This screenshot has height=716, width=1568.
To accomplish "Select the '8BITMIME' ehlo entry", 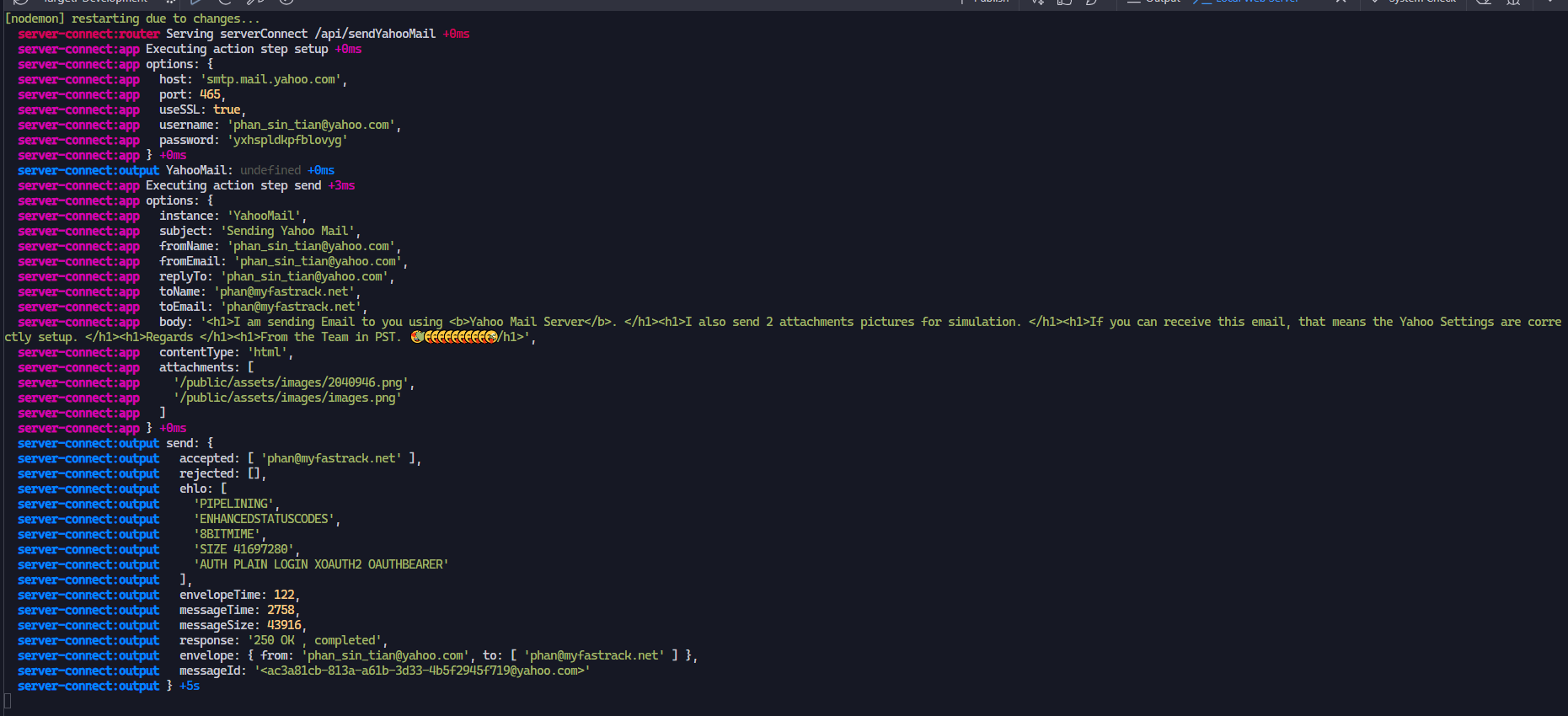I will click(227, 534).
